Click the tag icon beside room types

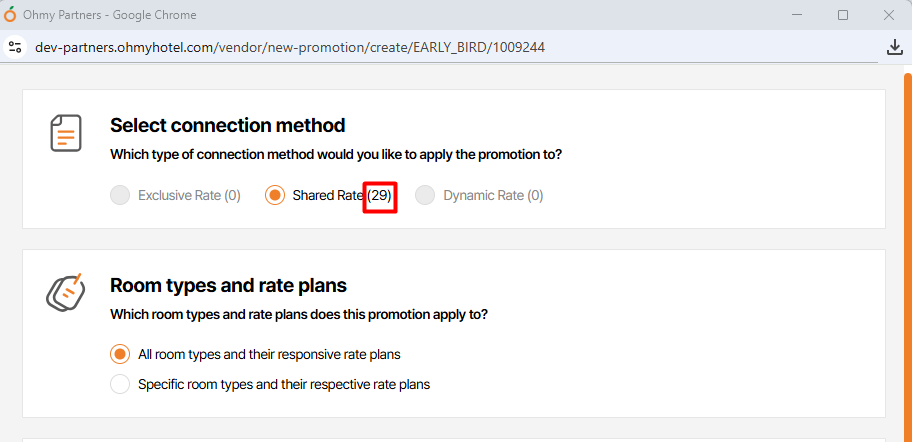click(x=66, y=291)
